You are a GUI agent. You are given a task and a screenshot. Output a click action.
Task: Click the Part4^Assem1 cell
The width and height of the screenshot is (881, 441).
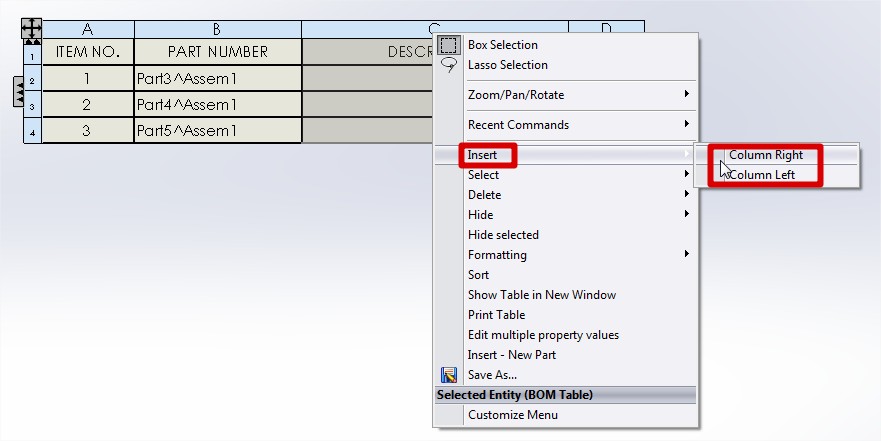(x=217, y=105)
